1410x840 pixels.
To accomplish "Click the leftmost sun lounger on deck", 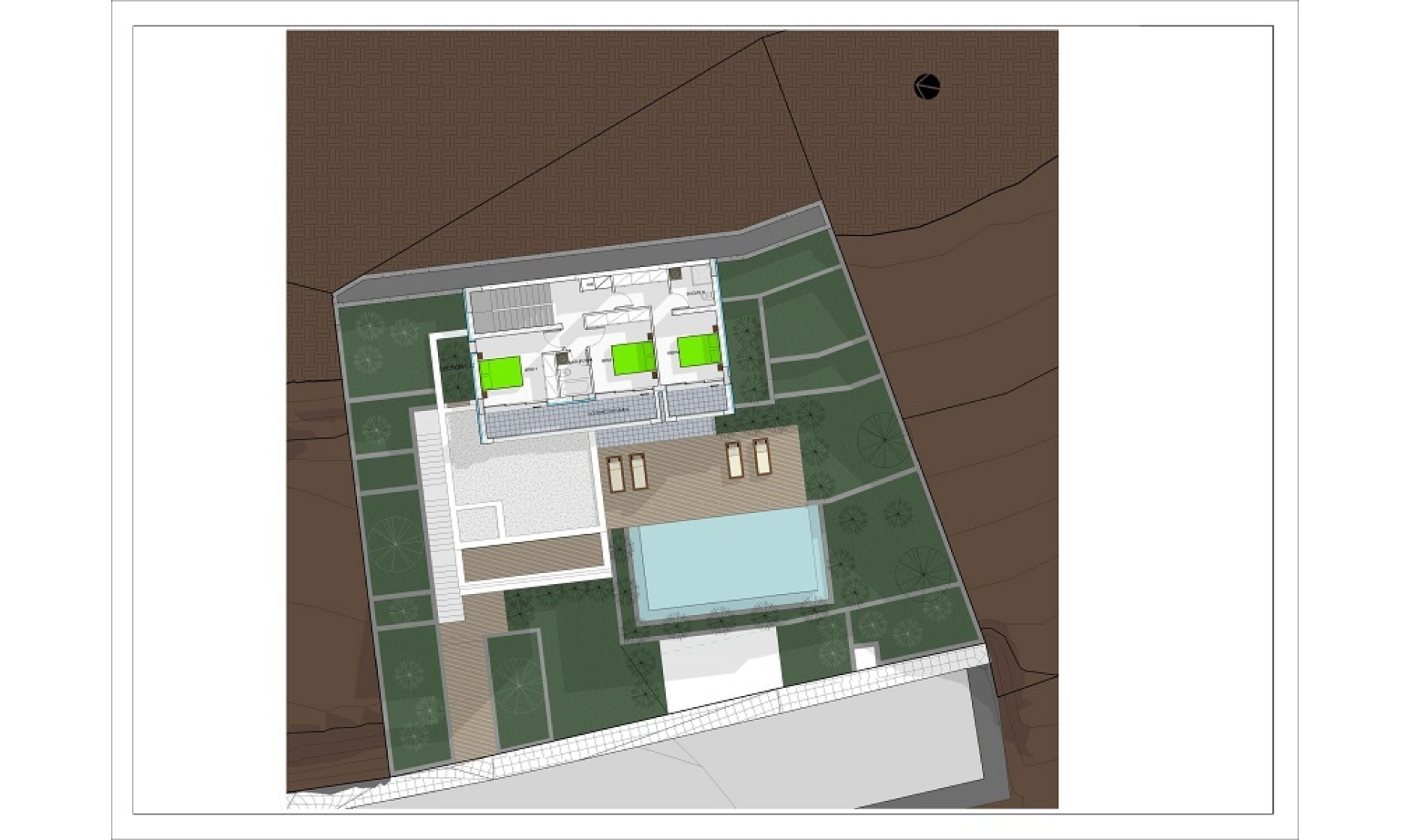I will click(616, 472).
